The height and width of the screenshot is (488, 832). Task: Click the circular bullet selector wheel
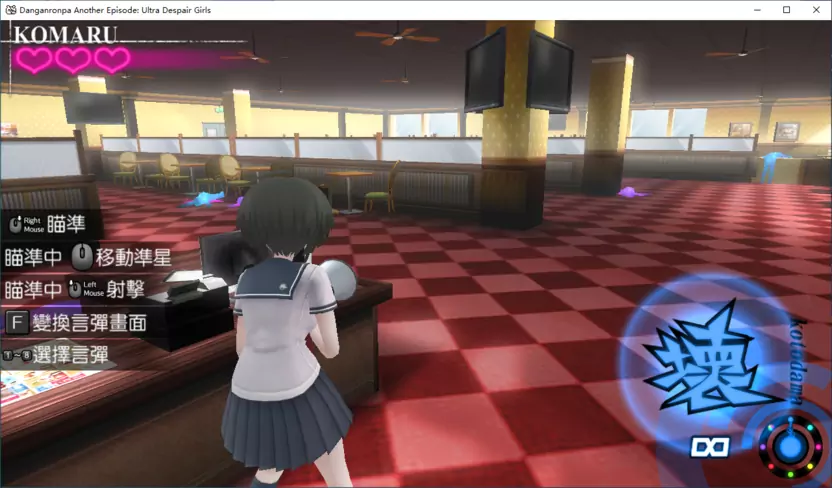pyautogui.click(x=790, y=446)
